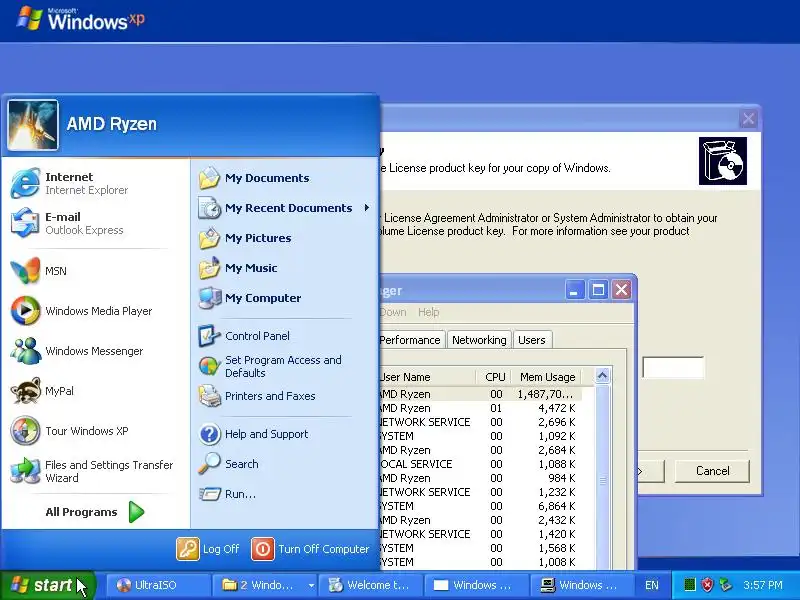This screenshot has width=800, height=600.
Task: Click the 3:57 PM system clock
Action: tap(763, 585)
